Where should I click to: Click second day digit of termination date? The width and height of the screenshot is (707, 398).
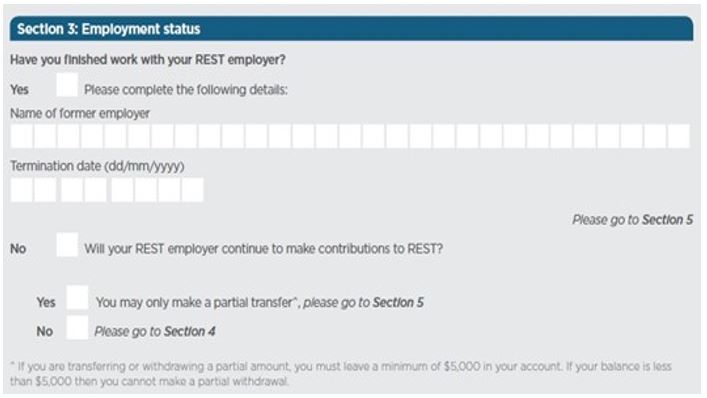(45, 190)
